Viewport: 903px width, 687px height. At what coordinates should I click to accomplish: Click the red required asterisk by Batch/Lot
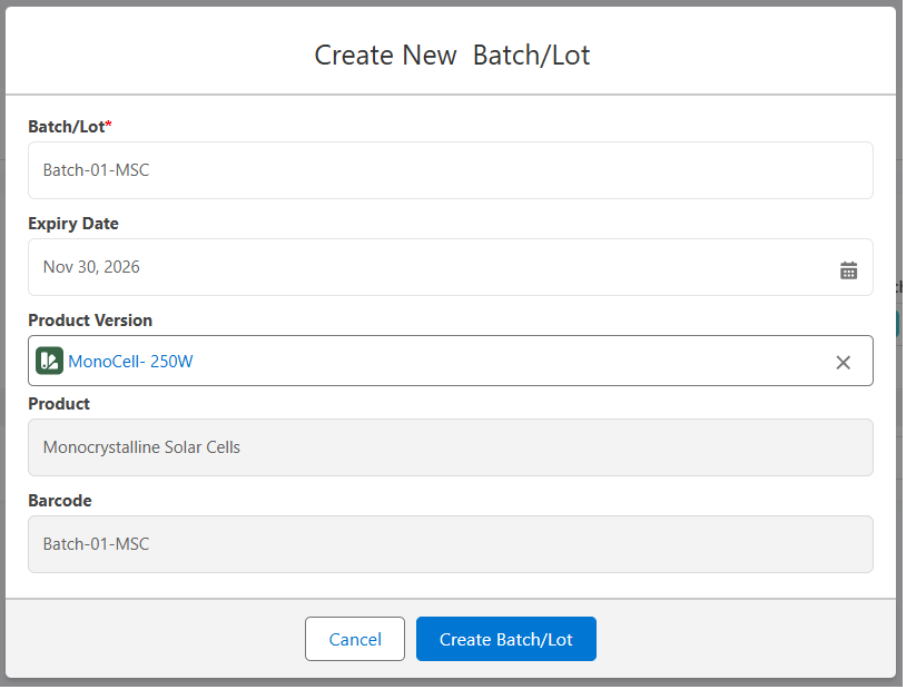pos(109,126)
